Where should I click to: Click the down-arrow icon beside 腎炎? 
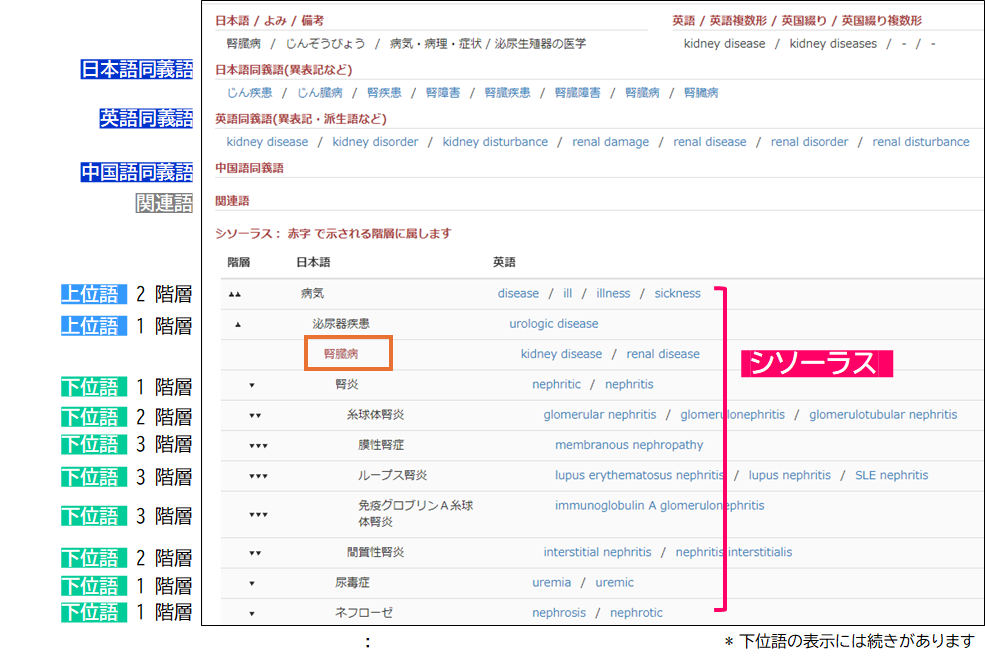[x=252, y=385]
